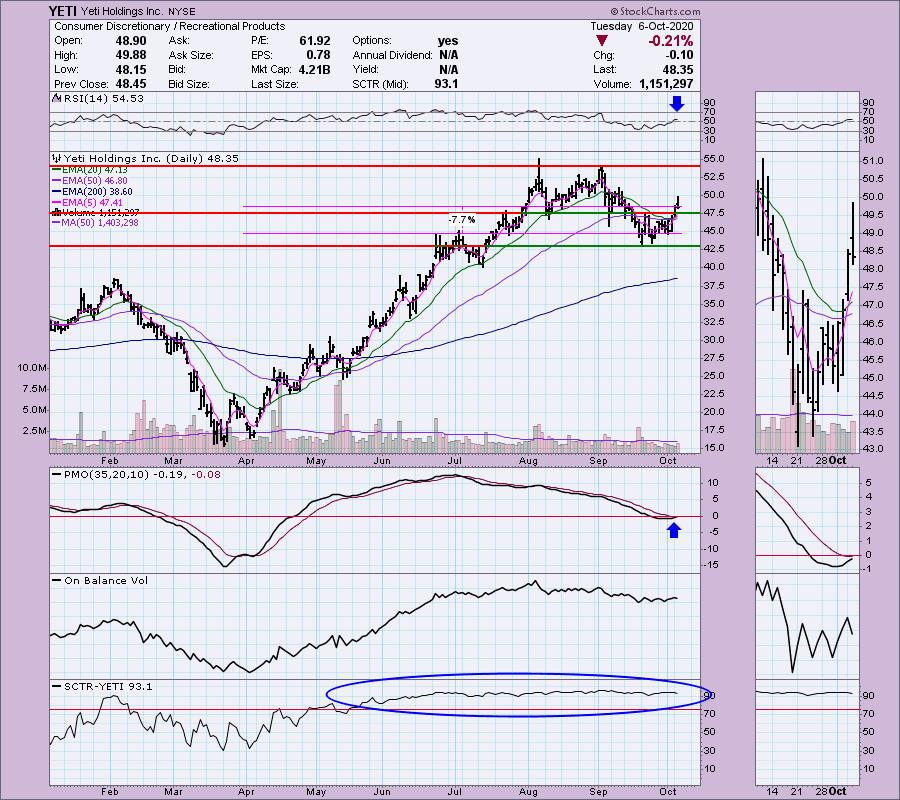Click the EPS value 0.78
This screenshot has height=800, width=900.
pos(319,55)
